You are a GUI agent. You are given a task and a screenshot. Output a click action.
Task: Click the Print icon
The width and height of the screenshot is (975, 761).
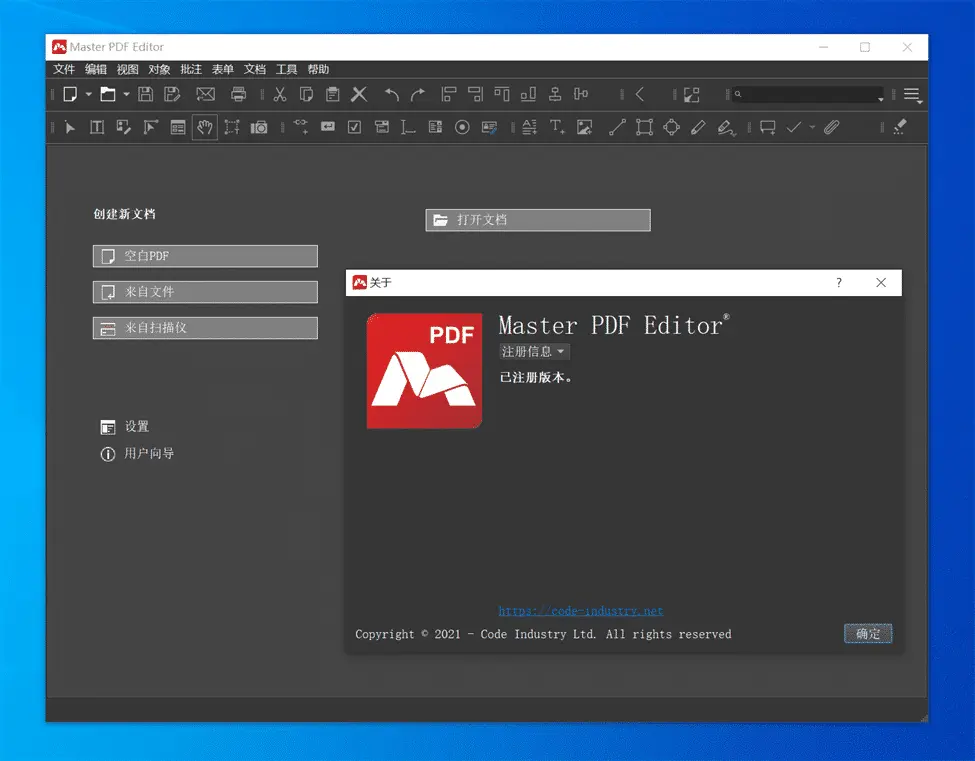[x=239, y=95]
